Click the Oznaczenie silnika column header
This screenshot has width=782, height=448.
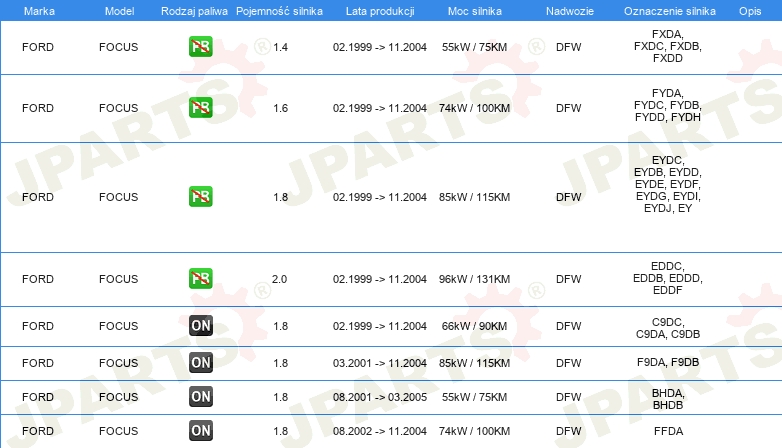tap(669, 11)
